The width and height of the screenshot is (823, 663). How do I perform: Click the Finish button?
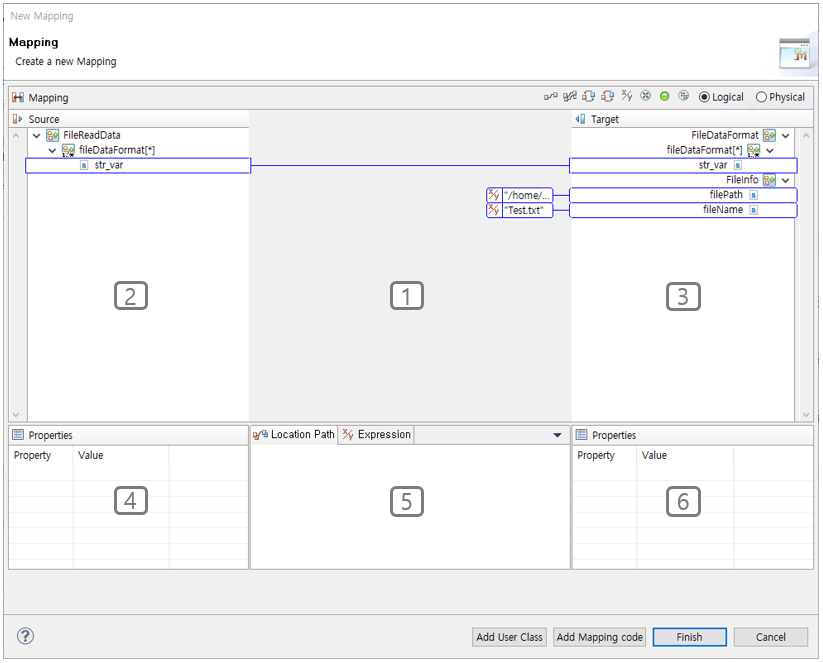[x=689, y=636]
